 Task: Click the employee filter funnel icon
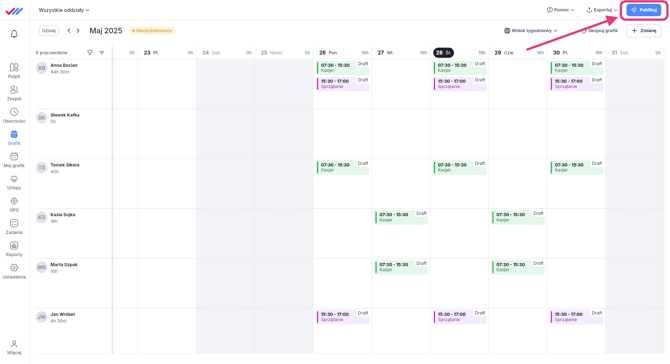click(x=90, y=53)
